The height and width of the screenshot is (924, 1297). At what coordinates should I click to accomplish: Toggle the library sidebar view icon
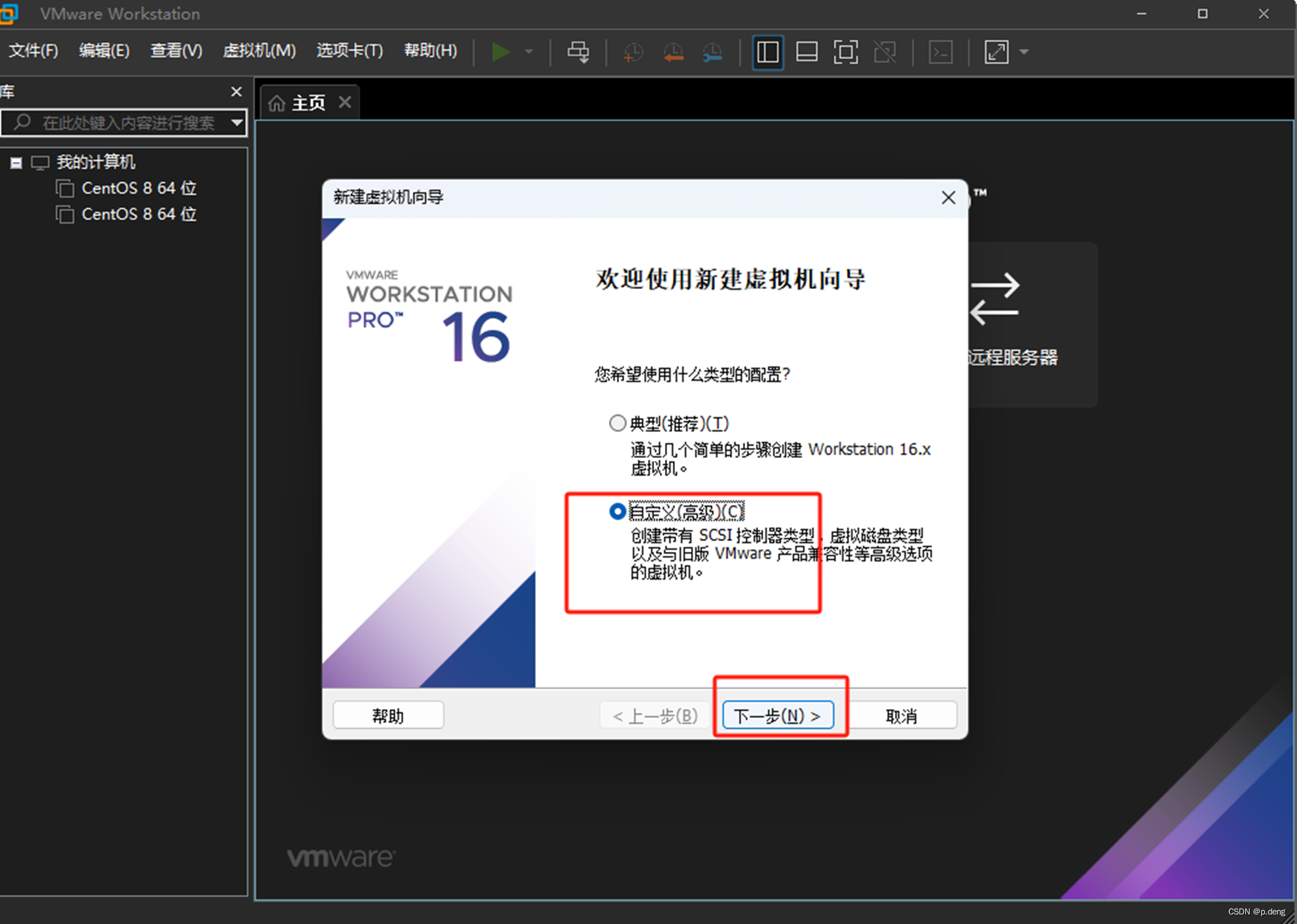pyautogui.click(x=768, y=52)
